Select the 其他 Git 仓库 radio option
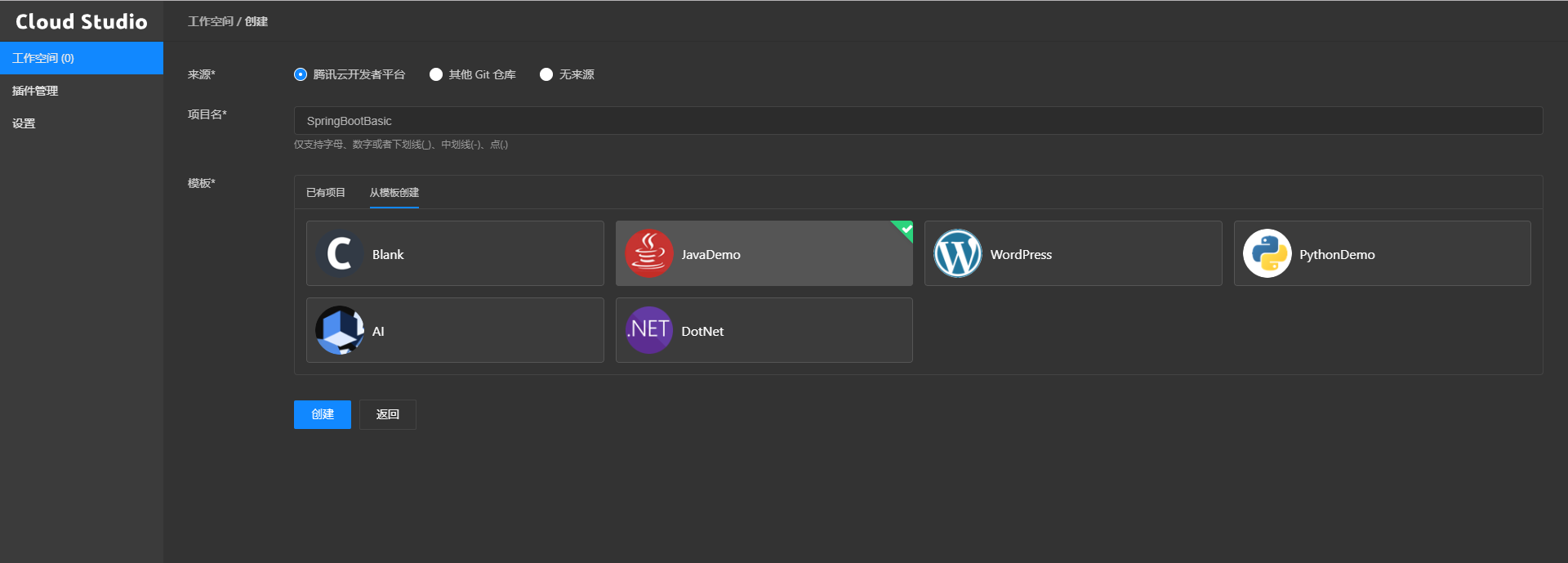The height and width of the screenshot is (563, 1568). (x=436, y=74)
